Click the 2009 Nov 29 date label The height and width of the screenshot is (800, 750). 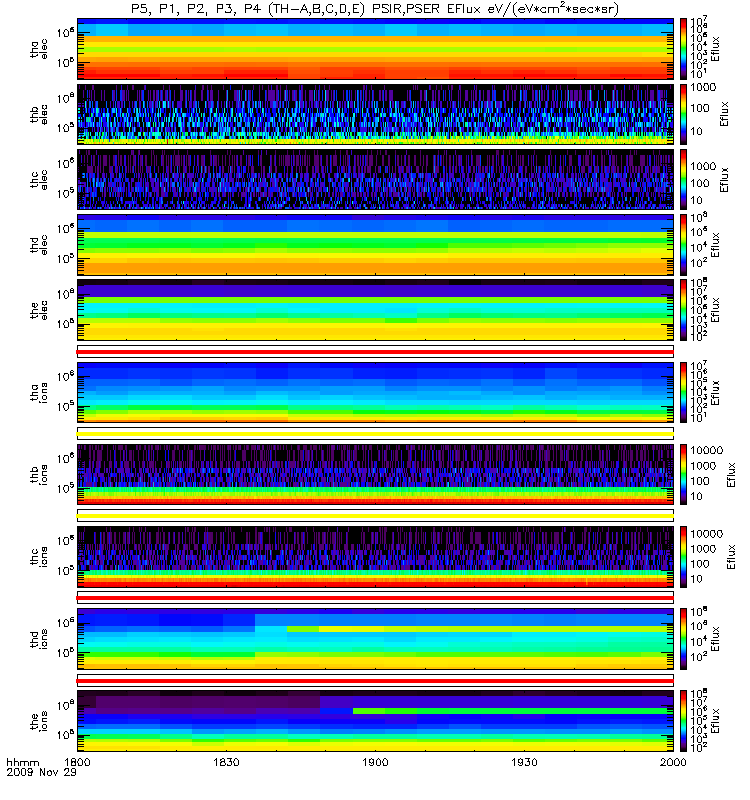click(x=41, y=772)
